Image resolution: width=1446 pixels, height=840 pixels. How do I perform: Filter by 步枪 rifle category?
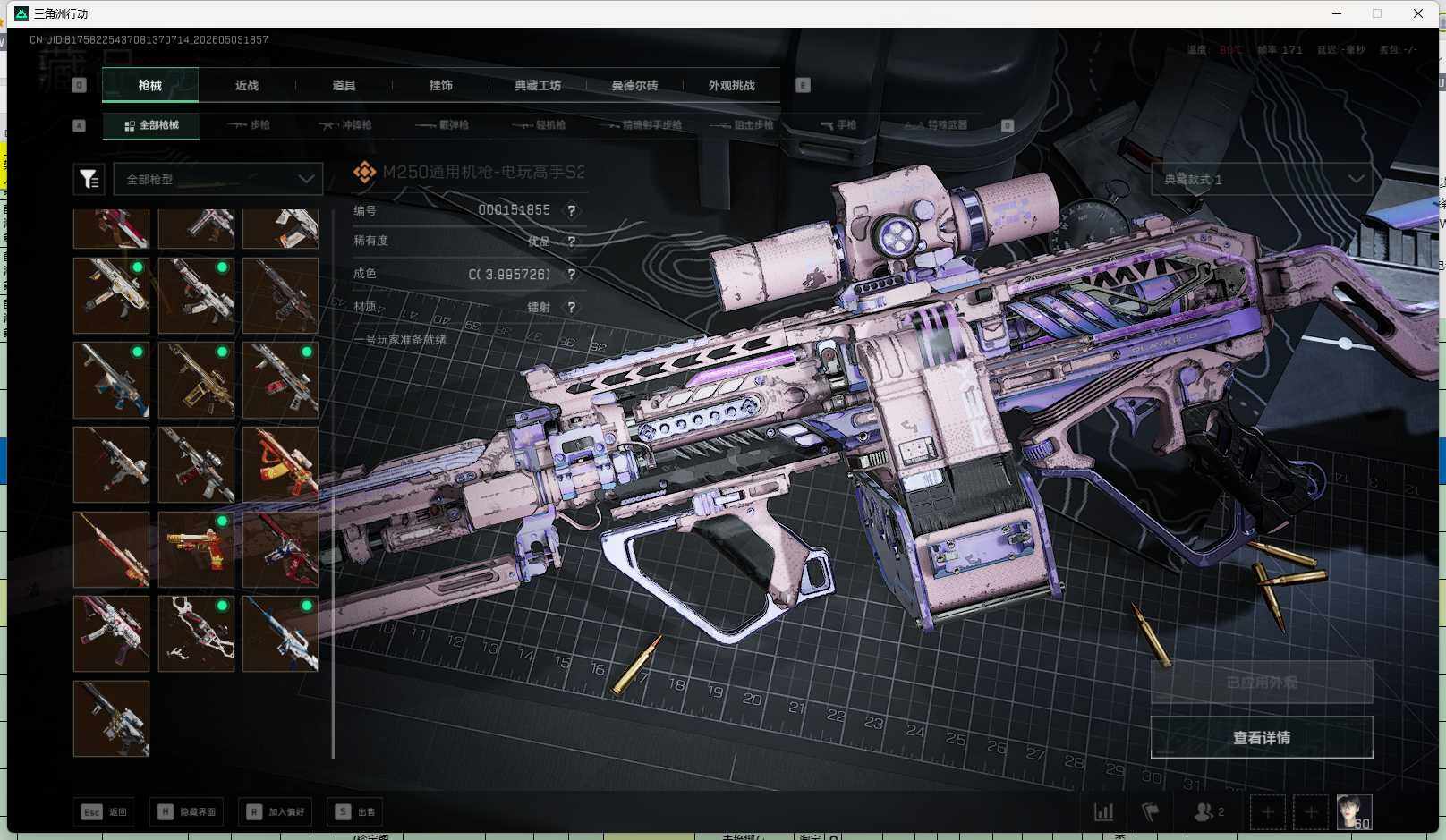tap(249, 125)
